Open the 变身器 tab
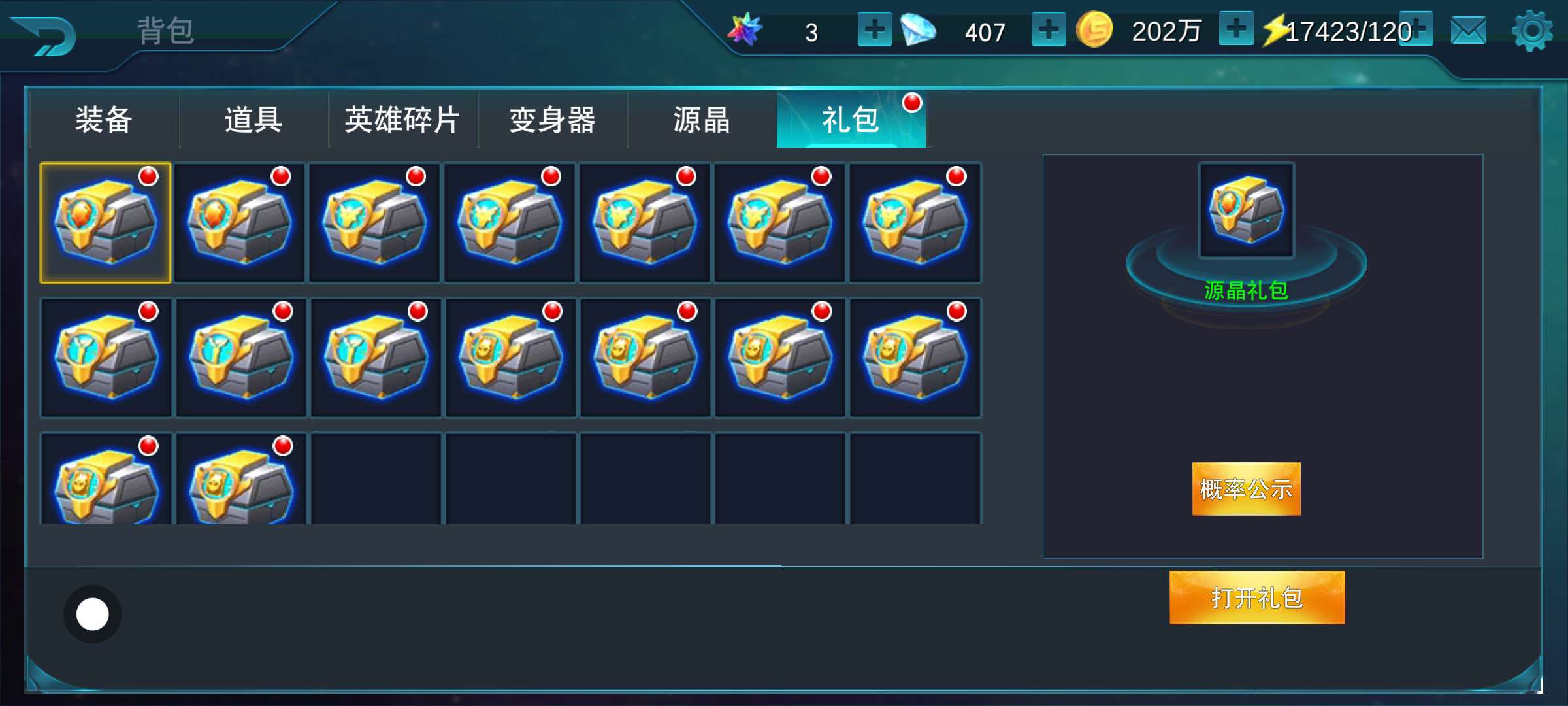Image resolution: width=1568 pixels, height=706 pixels. [553, 120]
